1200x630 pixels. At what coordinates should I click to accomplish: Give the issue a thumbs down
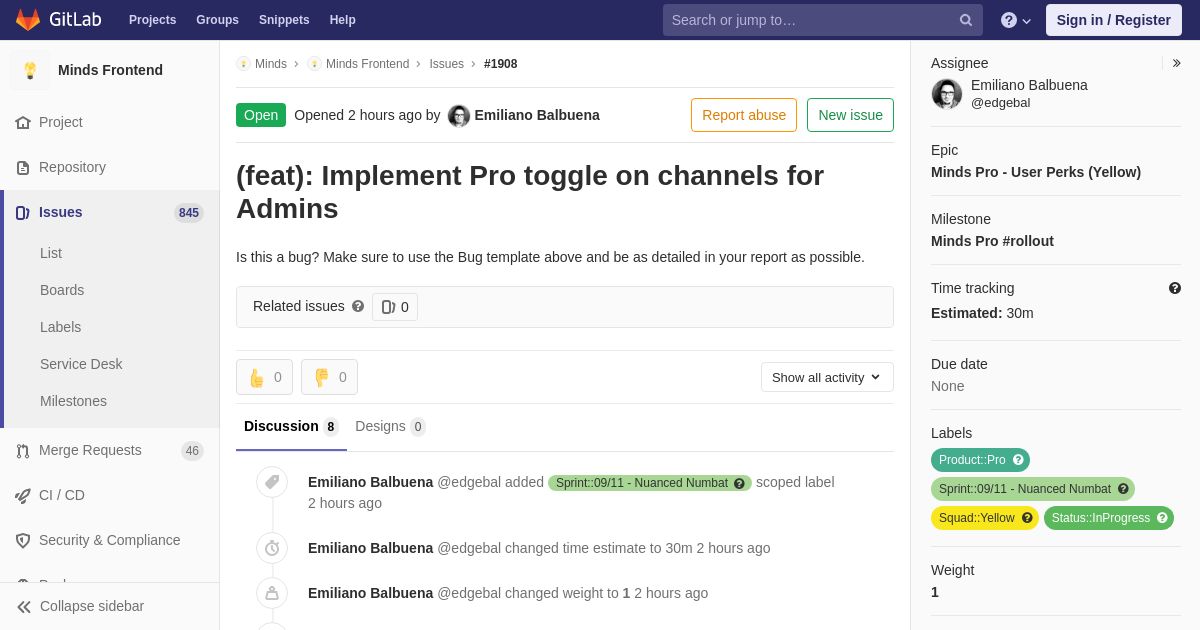pos(329,377)
